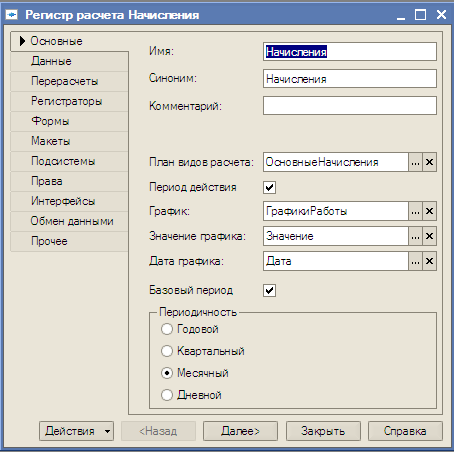Open the Регистраторы tab

click(69, 101)
